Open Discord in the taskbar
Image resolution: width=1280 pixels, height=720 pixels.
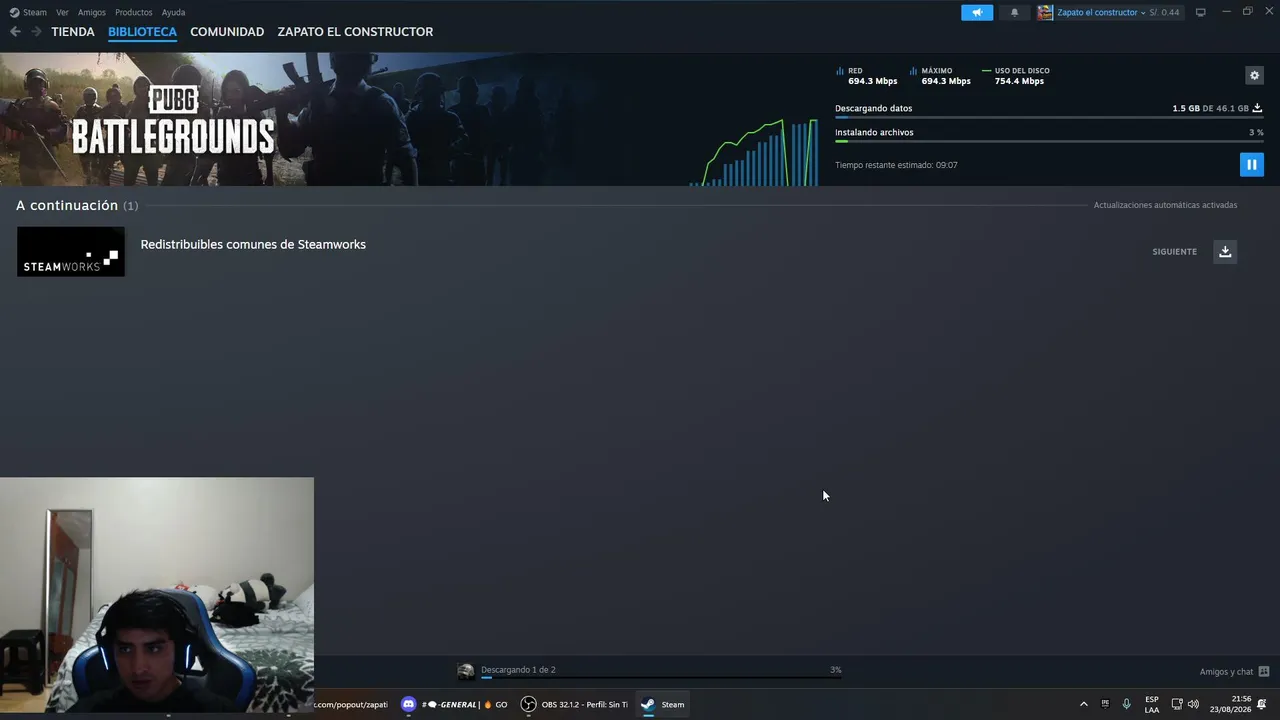pyautogui.click(x=455, y=704)
